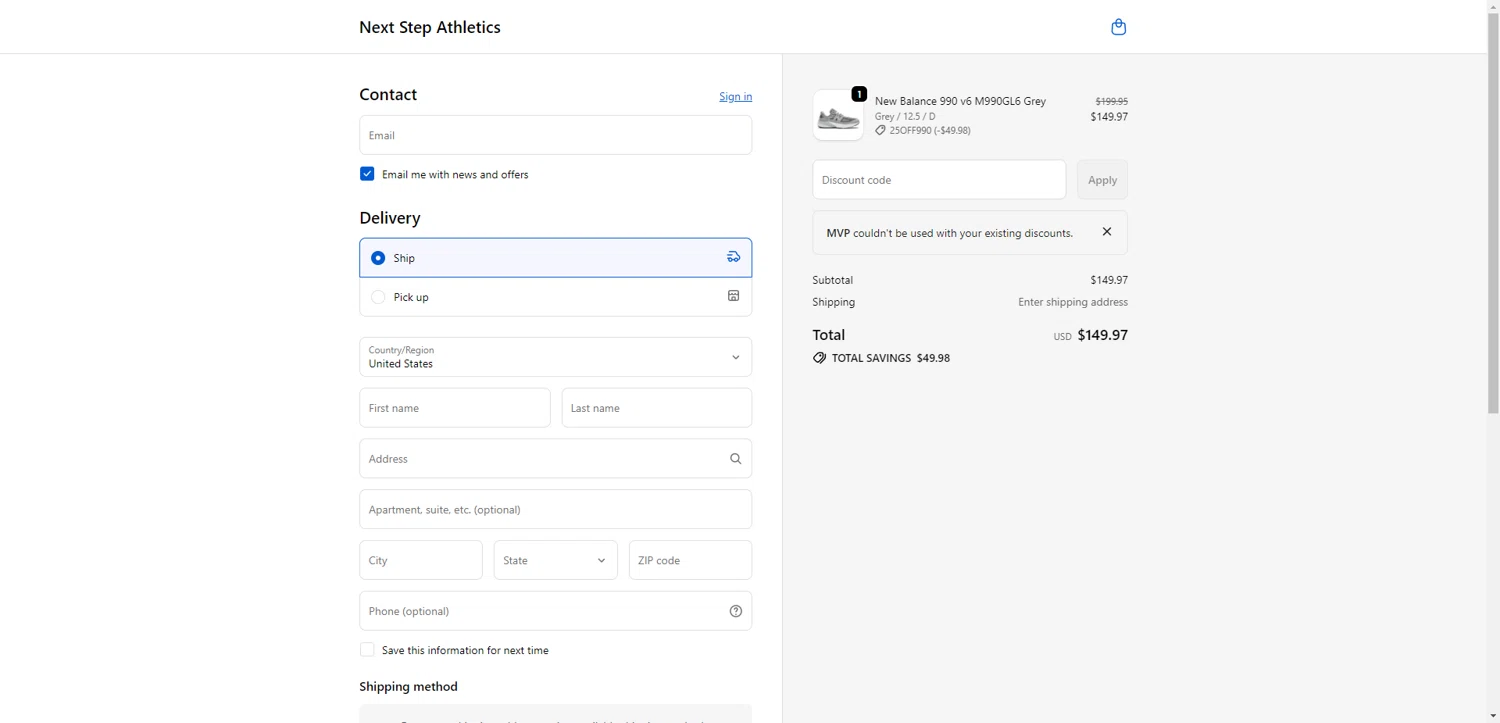Viewport: 1500px width, 723px height.
Task: Focus the City field
Action: [421, 560]
